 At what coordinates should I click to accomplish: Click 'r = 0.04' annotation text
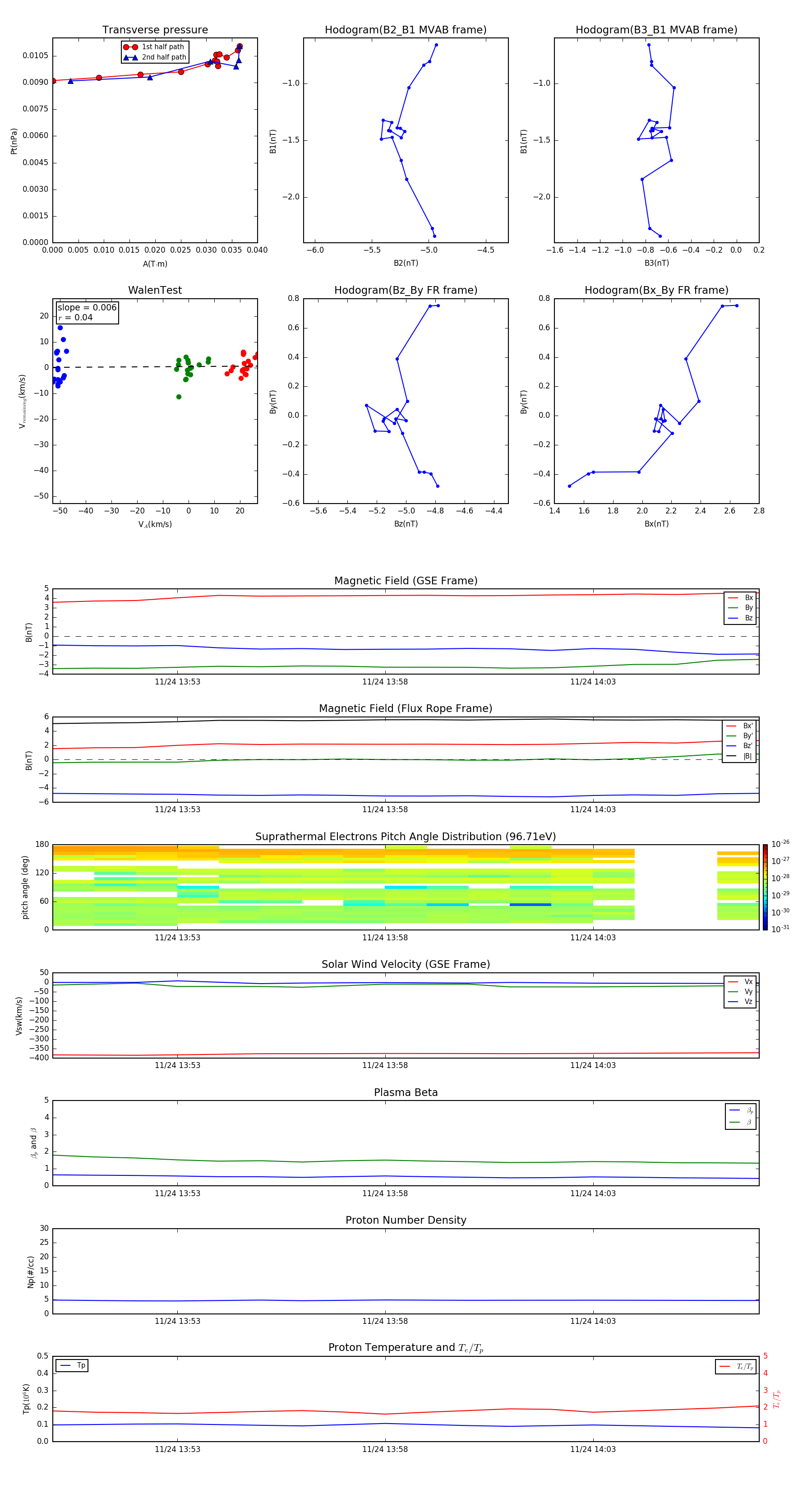[x=75, y=317]
